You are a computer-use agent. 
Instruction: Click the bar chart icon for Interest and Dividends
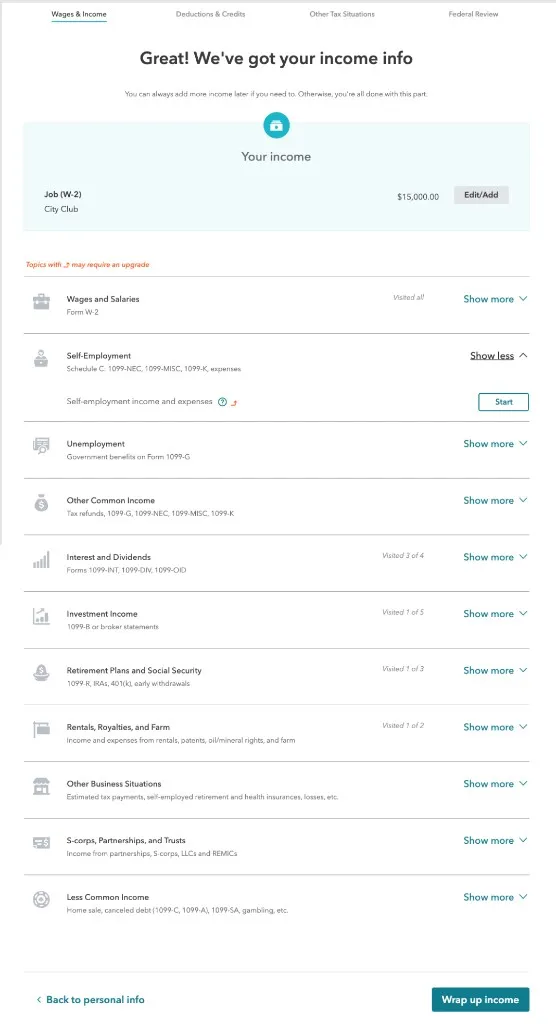point(41,560)
